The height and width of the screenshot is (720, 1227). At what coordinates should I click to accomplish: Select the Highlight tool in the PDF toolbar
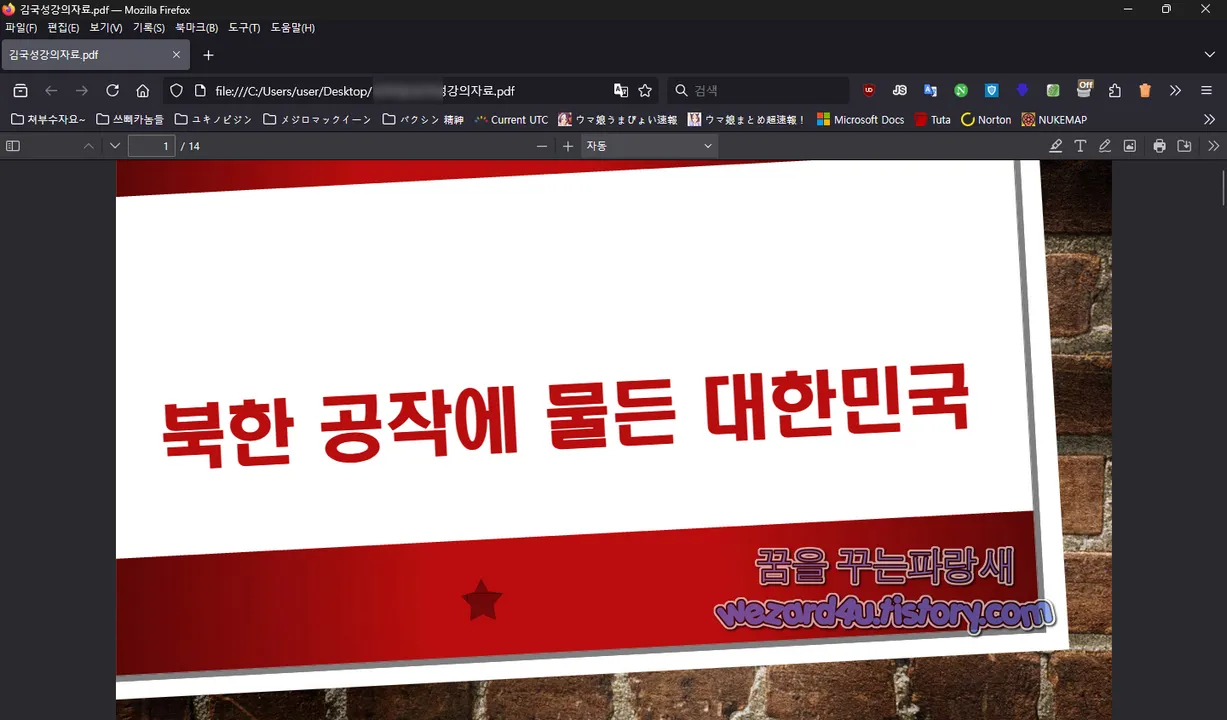tap(1055, 145)
